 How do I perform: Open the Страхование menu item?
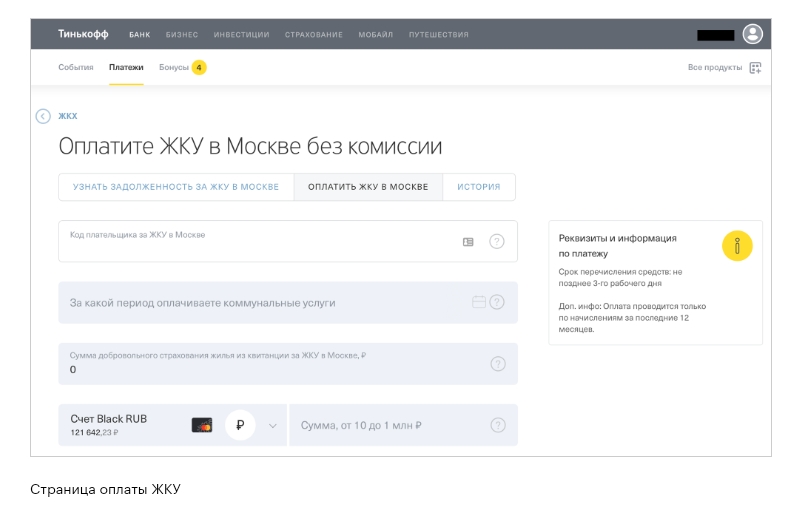[x=314, y=35]
